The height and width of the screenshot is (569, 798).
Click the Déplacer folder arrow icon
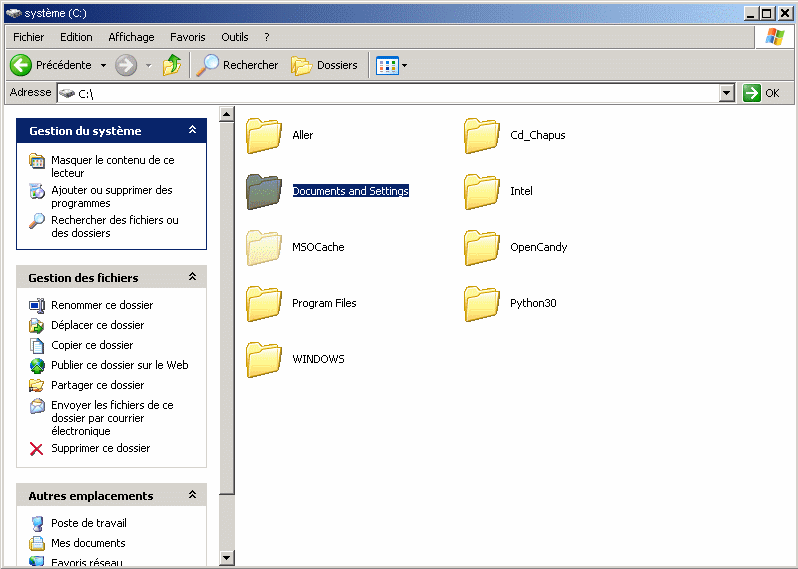[37, 325]
